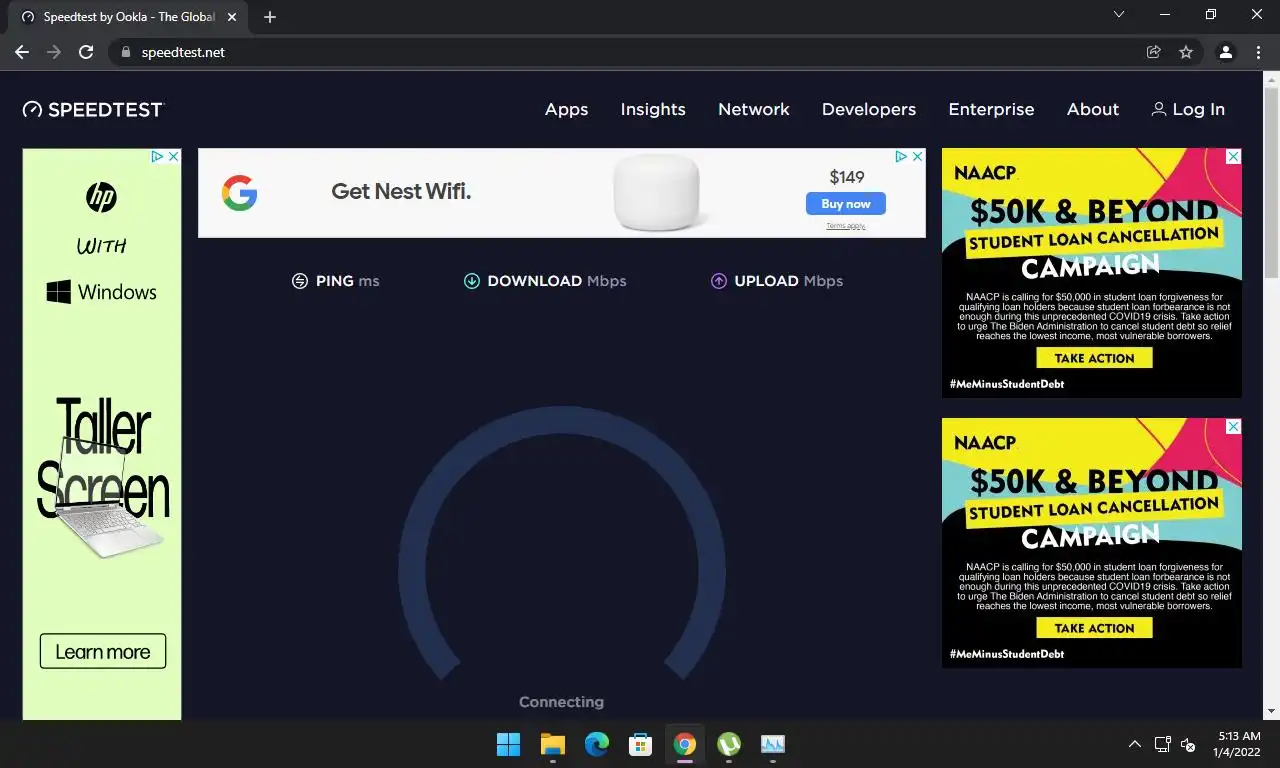
Task: Bookmark this page with star icon
Action: pyautogui.click(x=1186, y=52)
